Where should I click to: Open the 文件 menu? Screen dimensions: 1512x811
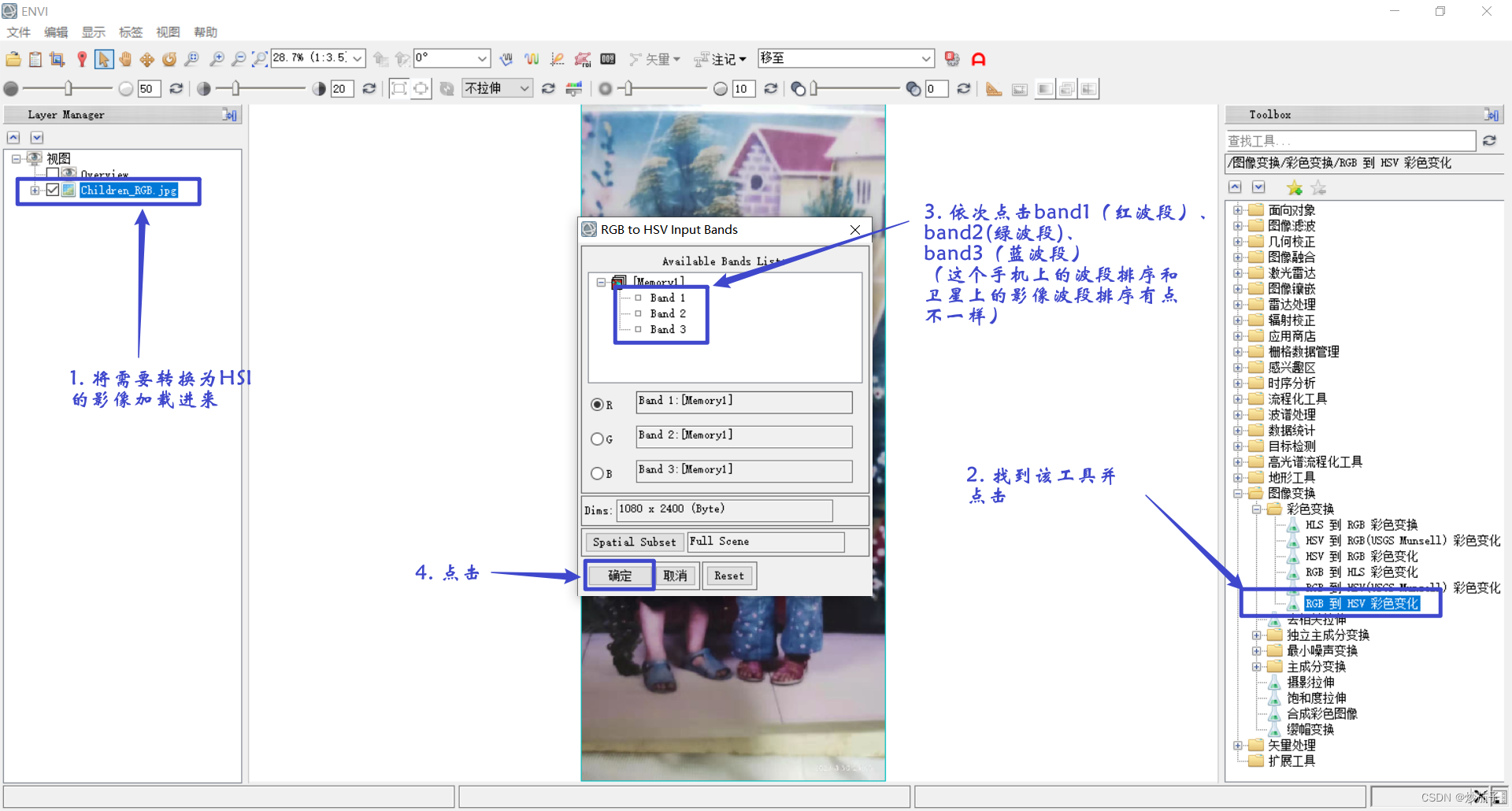click(19, 32)
